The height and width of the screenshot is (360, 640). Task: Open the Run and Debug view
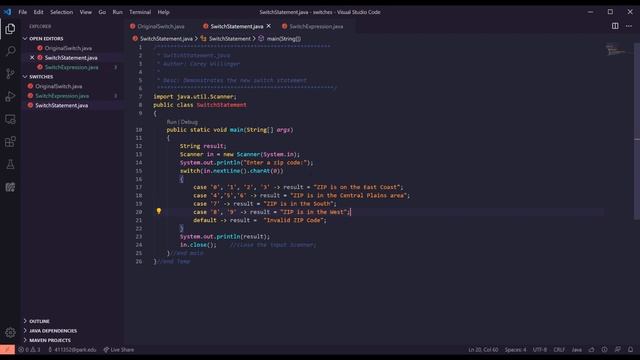tap(10, 96)
